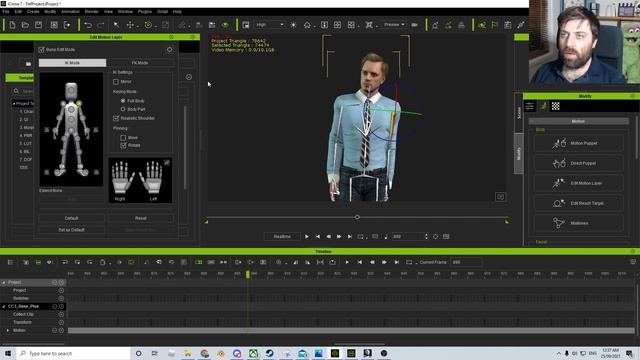Screen dimensions: 640x360
Task: Click the Home view icon
Action: [307, 25]
